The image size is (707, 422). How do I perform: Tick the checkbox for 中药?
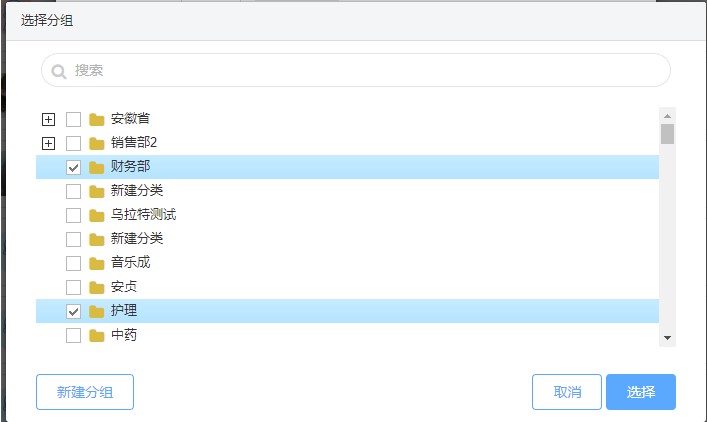73,335
